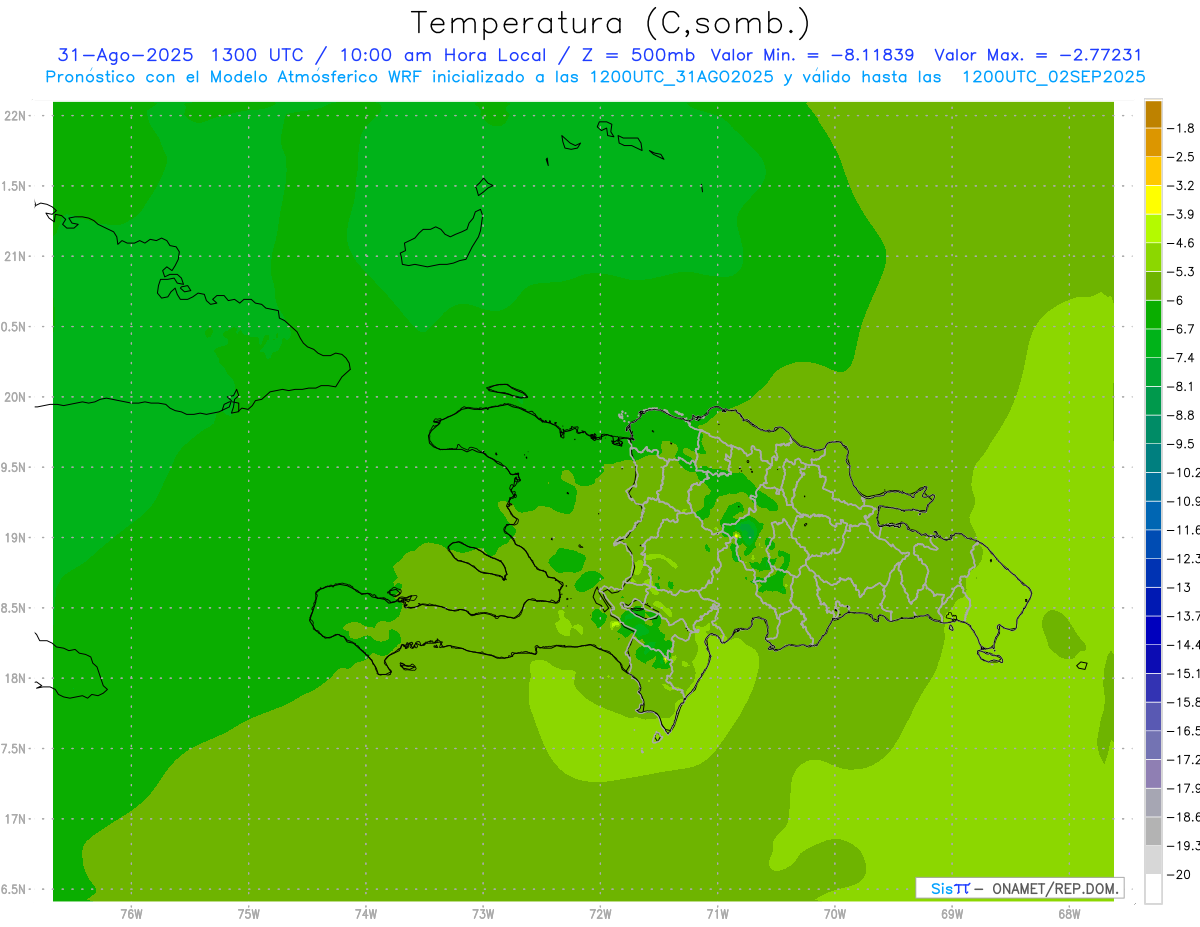Click colorbar swatch between -6.7 and -7.4
The image size is (1200, 927).
click(x=1153, y=344)
